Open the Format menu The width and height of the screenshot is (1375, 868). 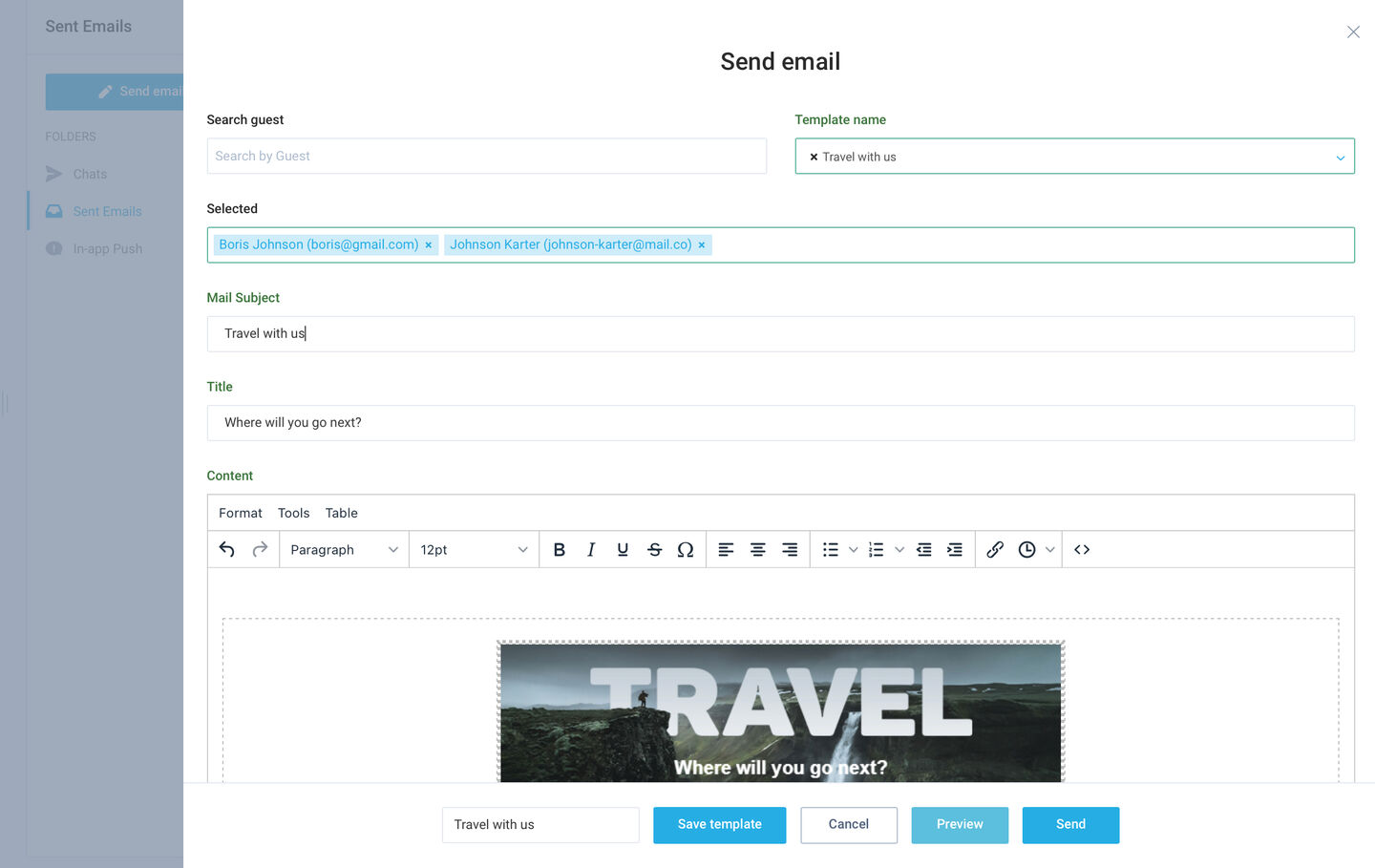coord(241,513)
